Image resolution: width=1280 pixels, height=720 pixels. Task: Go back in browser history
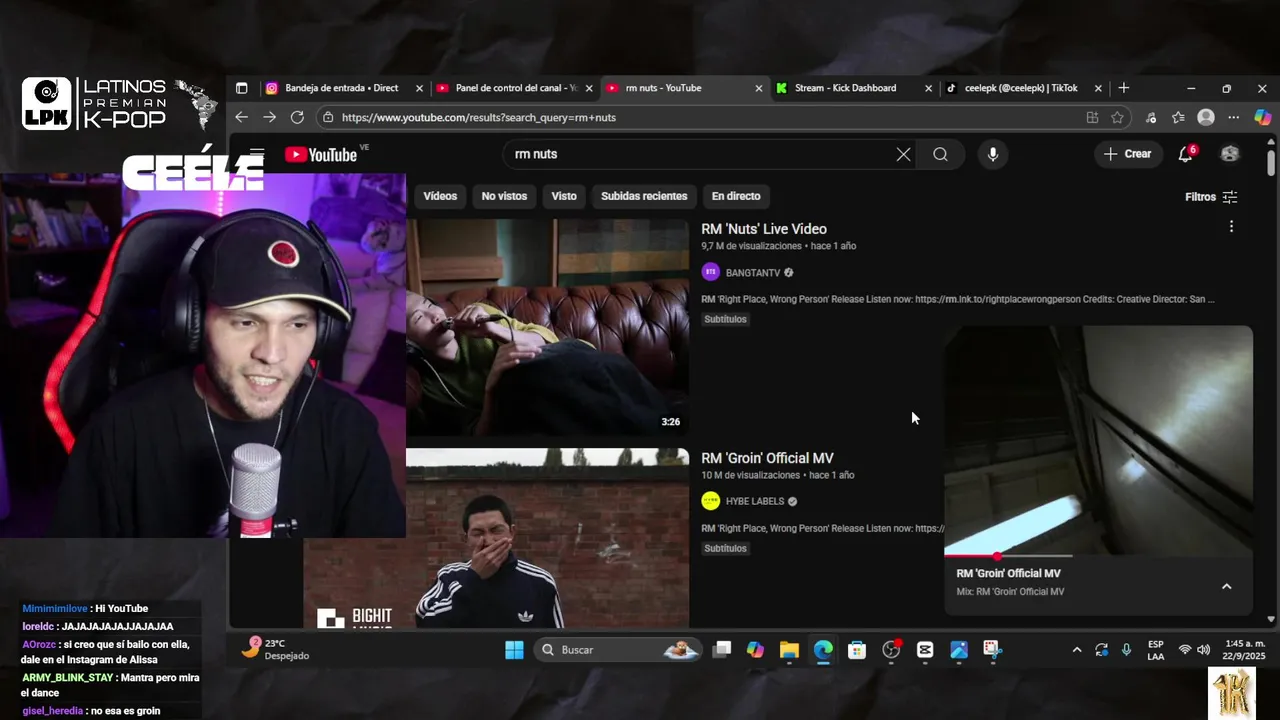coord(241,117)
